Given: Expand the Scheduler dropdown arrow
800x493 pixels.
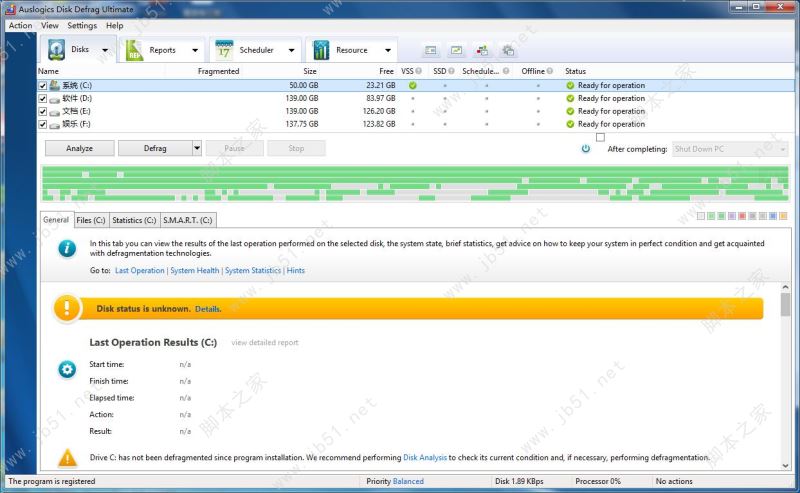Looking at the screenshot, I should 291,50.
